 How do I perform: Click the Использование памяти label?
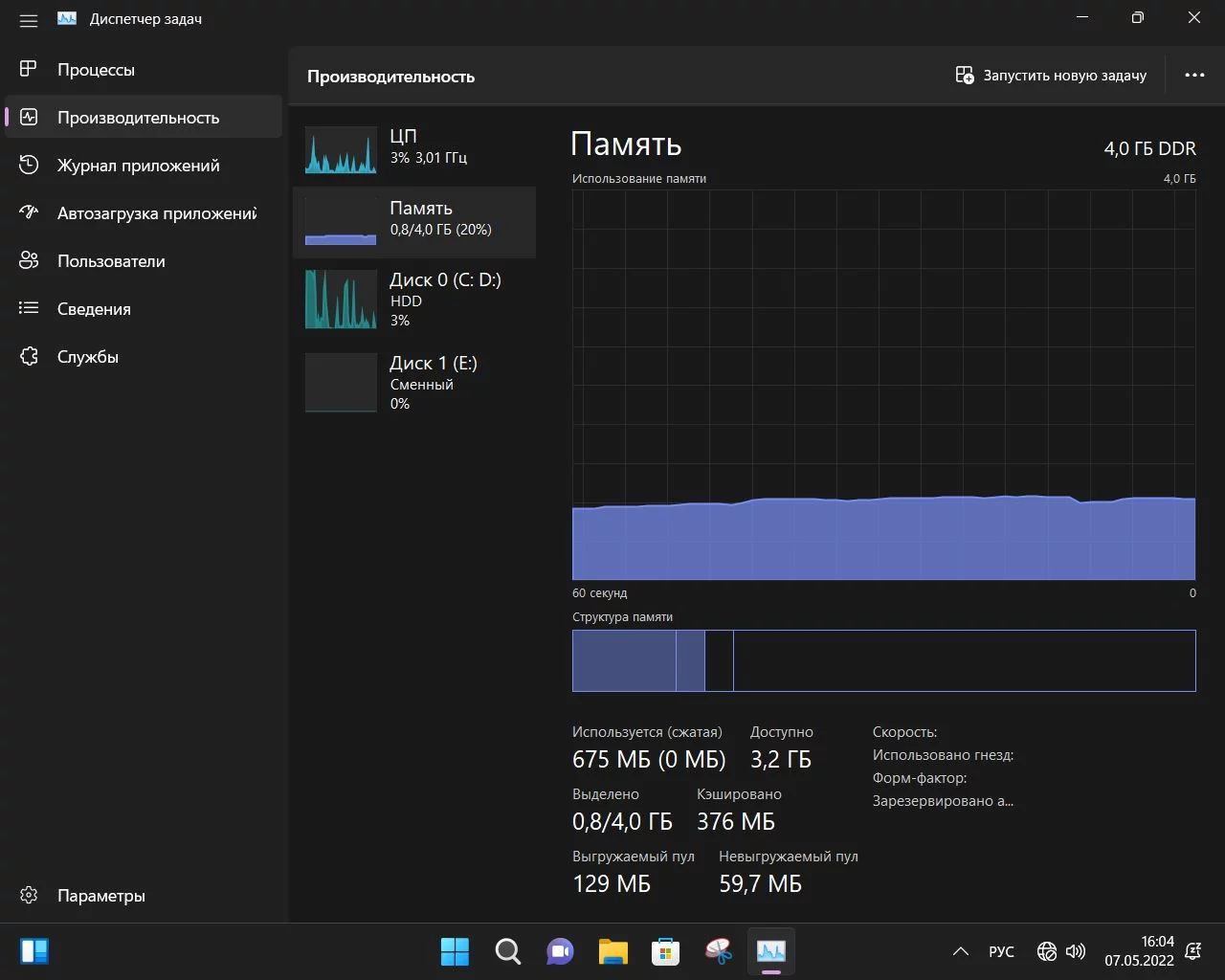639,179
